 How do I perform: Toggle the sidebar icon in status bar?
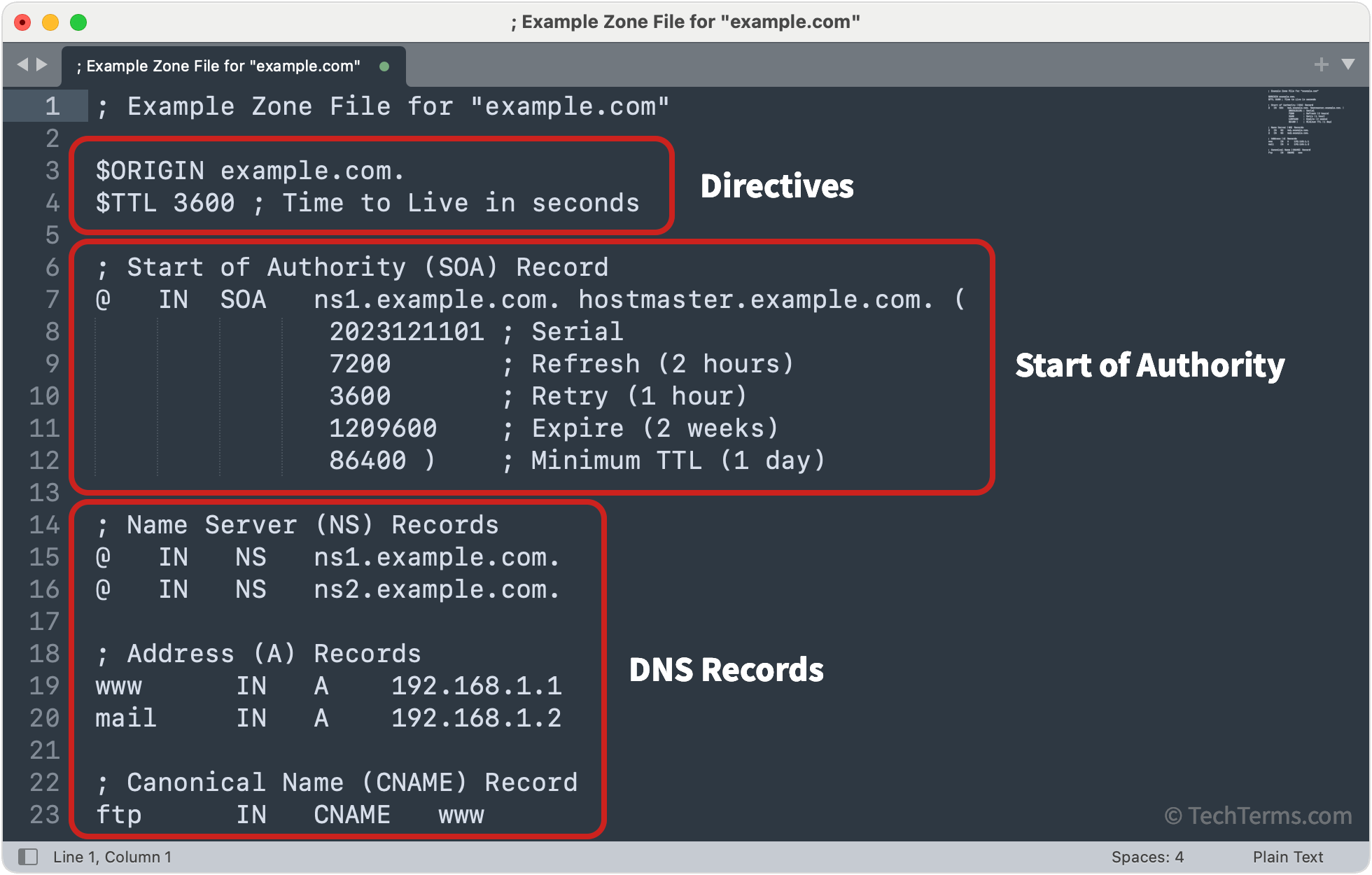pos(28,856)
